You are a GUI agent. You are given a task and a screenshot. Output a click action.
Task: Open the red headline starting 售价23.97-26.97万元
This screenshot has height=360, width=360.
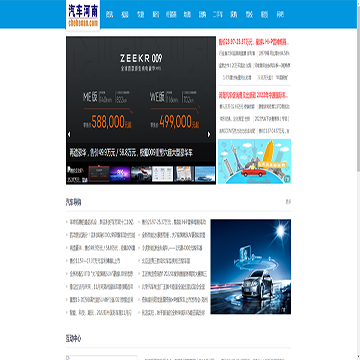click(x=254, y=42)
